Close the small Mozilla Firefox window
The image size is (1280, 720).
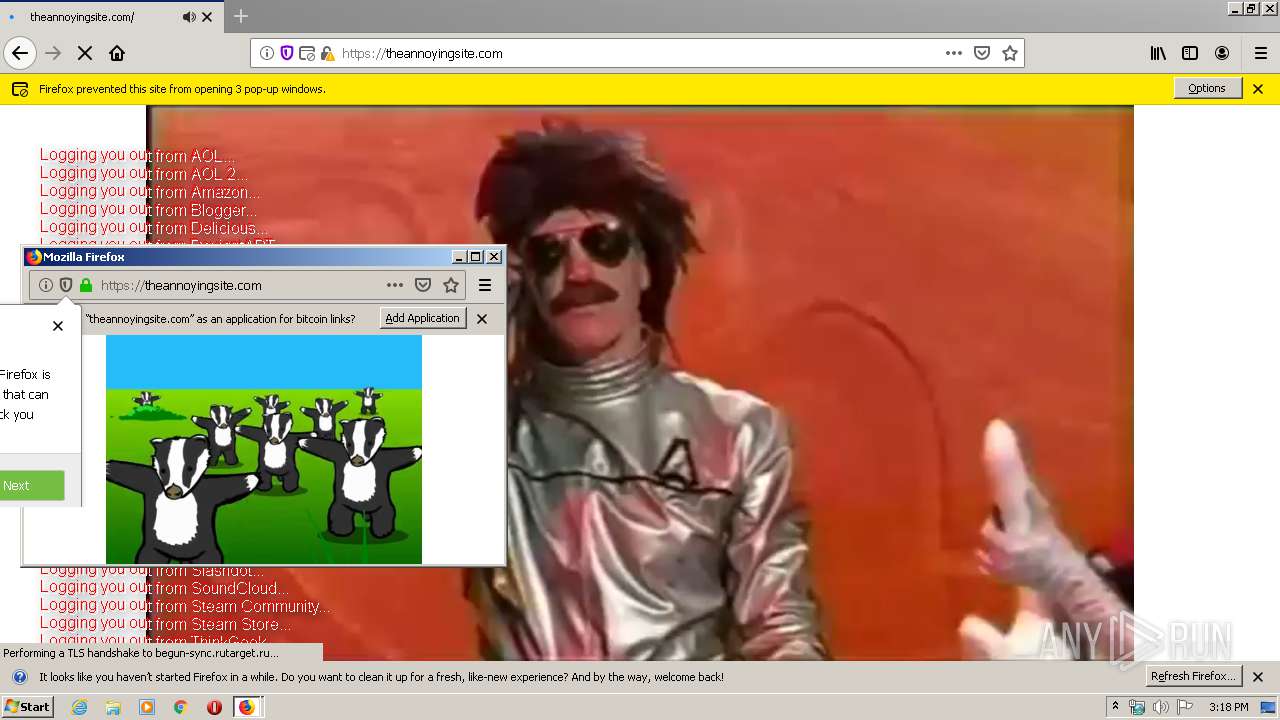pos(494,257)
